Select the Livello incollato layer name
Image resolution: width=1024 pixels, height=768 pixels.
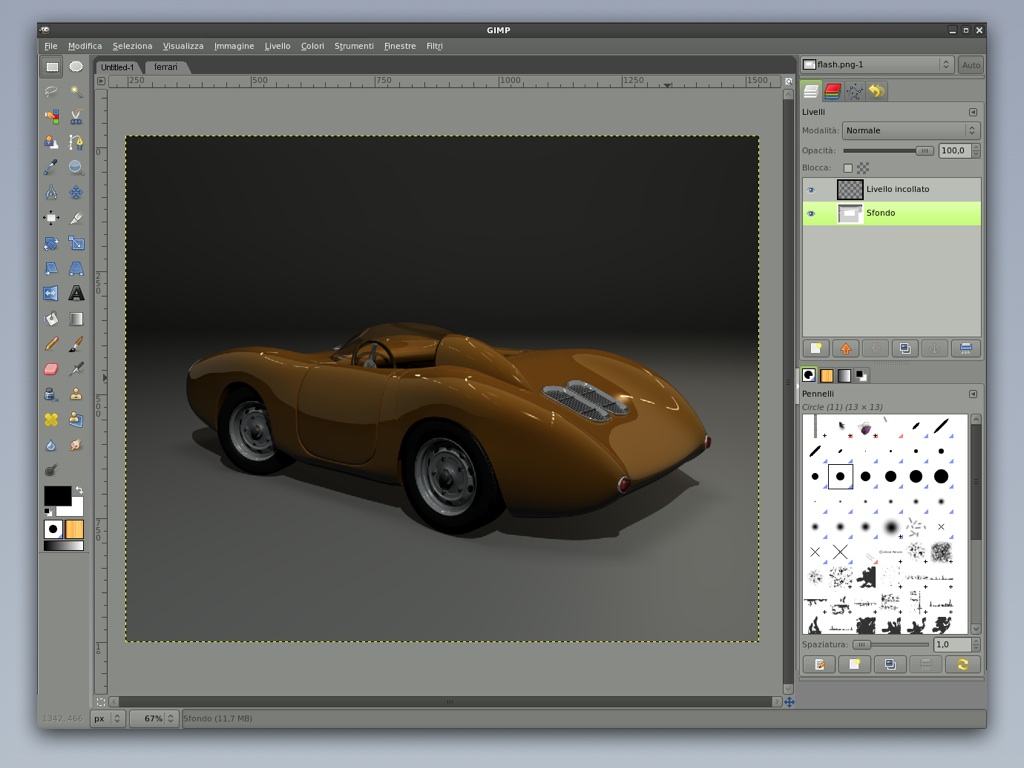[897, 189]
